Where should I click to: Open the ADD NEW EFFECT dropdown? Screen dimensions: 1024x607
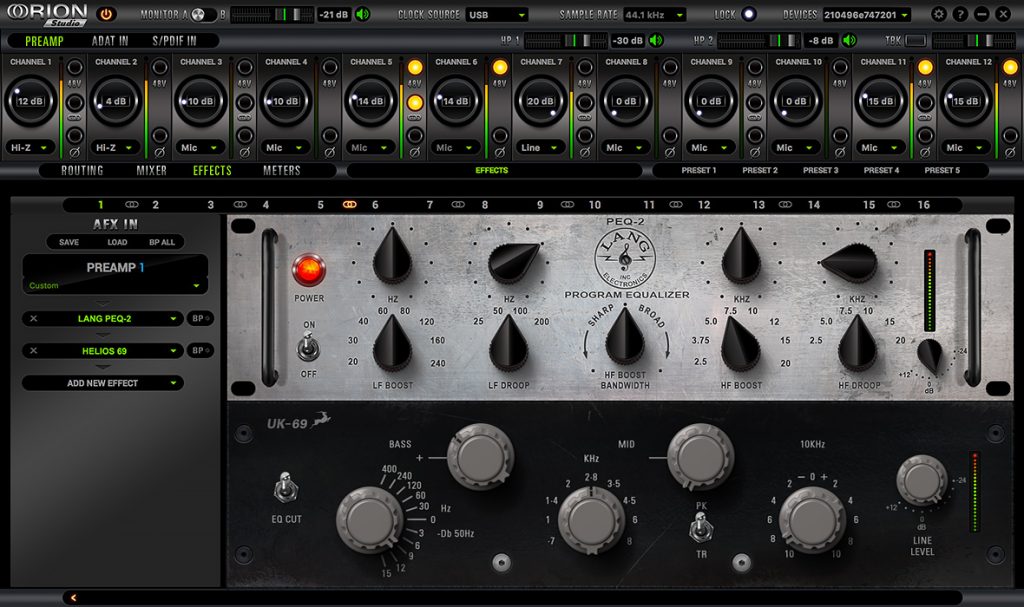point(103,383)
